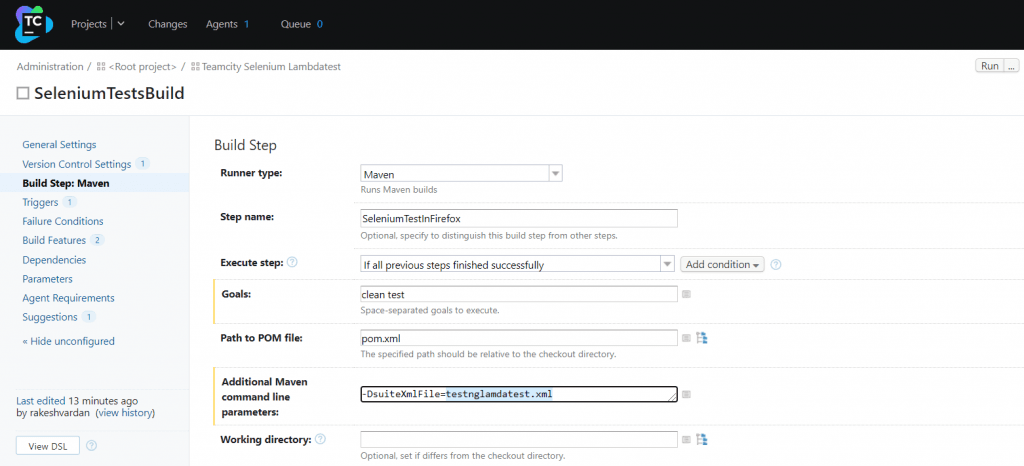Click the Step name input field
The width and height of the screenshot is (1024, 466).
tap(519, 218)
